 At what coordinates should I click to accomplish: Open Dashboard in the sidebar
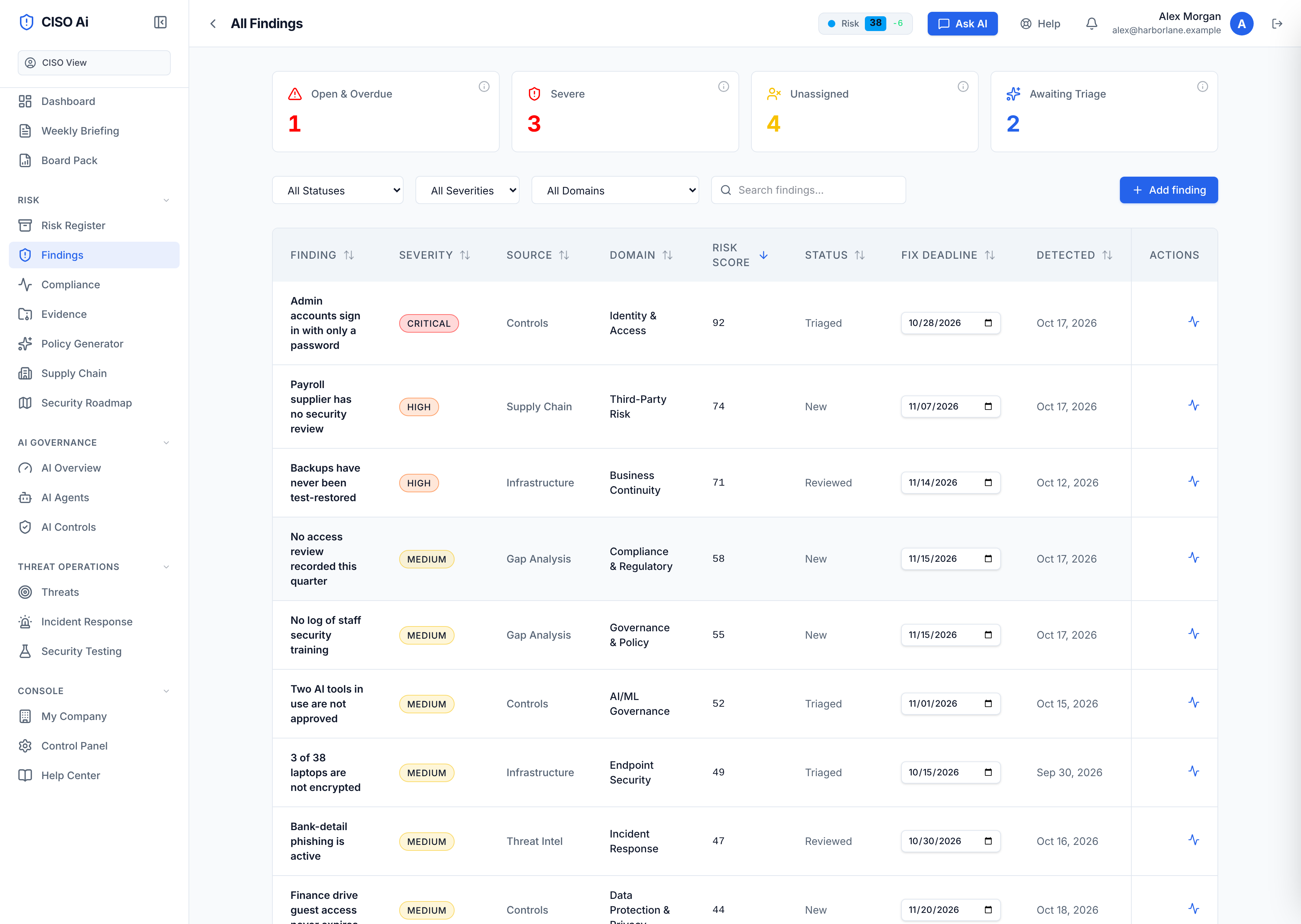94,101
